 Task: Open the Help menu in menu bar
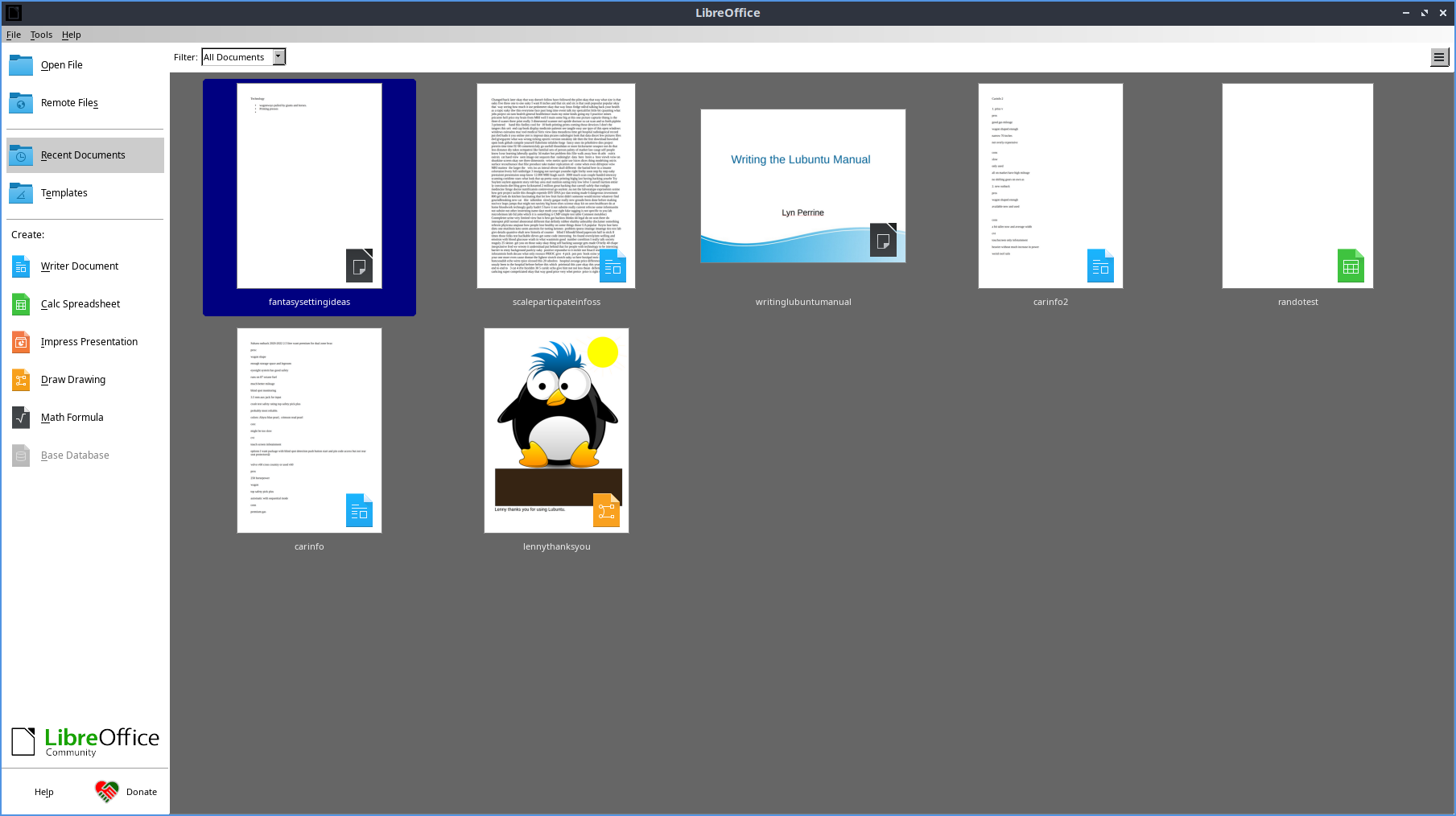pyautogui.click(x=71, y=35)
